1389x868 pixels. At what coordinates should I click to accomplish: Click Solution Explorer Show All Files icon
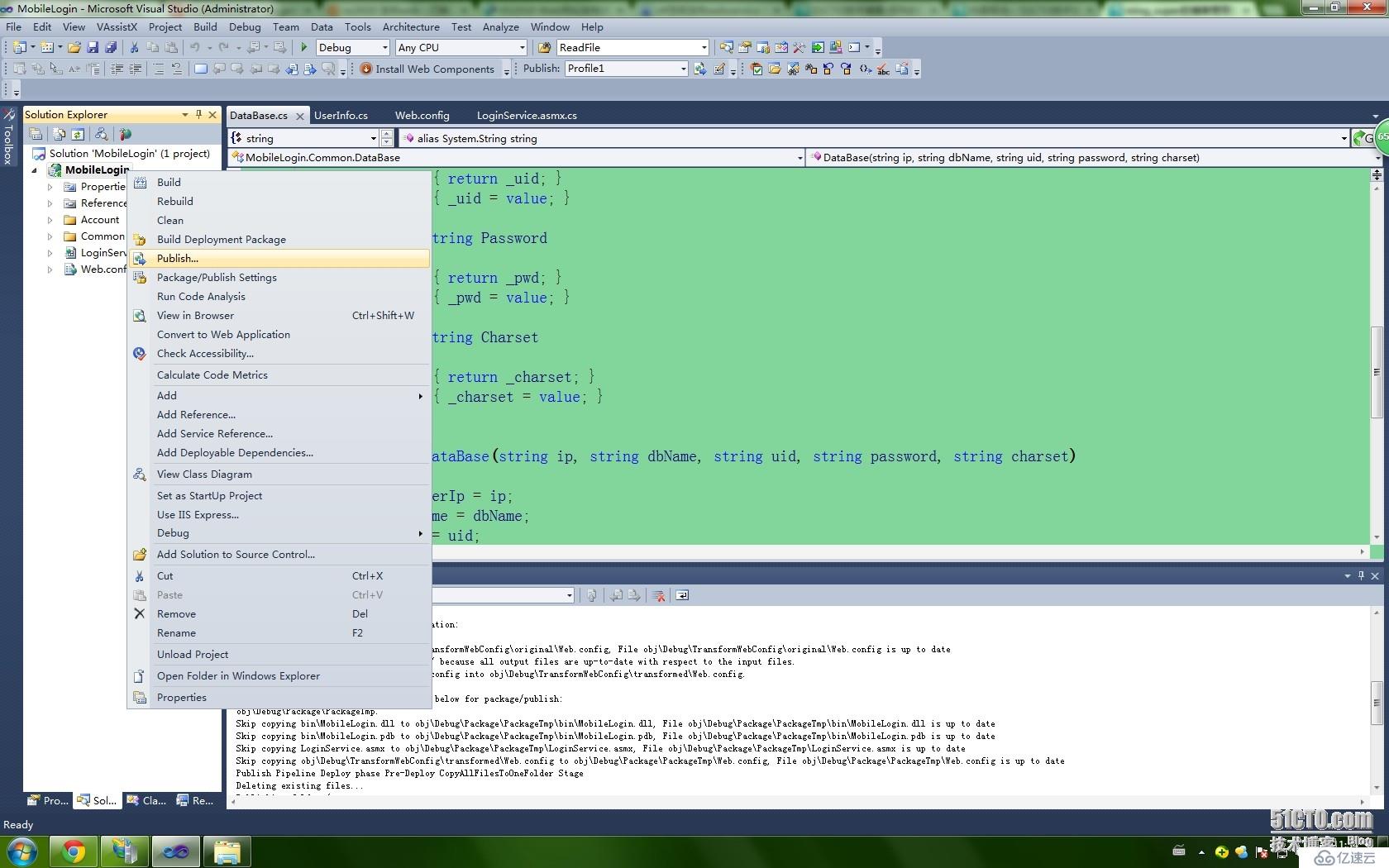click(x=60, y=134)
